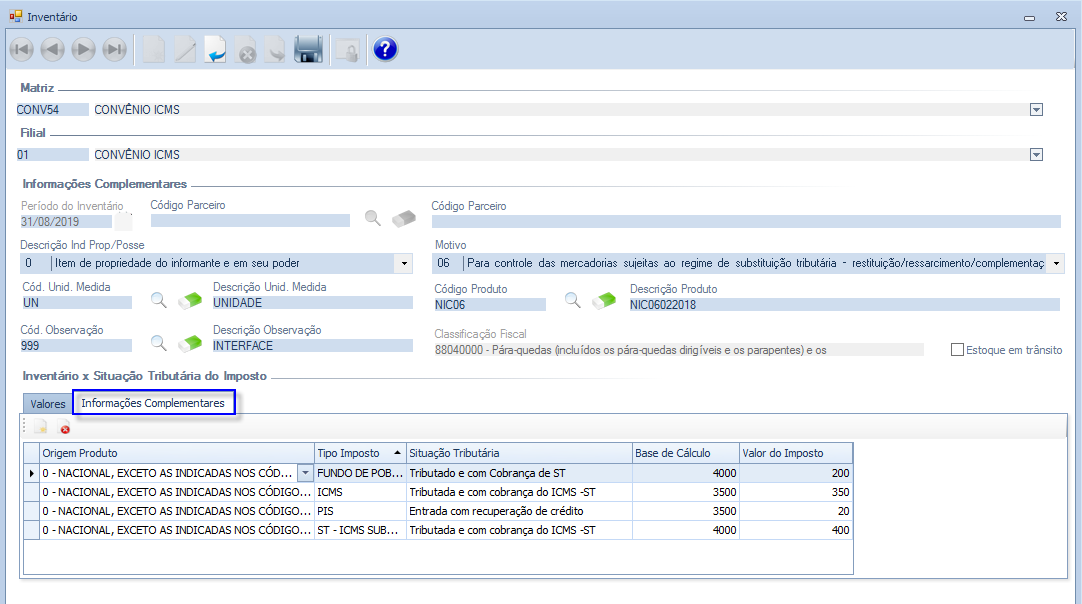1082x604 pixels.
Task: Select the Valores tab
Action: [48, 404]
